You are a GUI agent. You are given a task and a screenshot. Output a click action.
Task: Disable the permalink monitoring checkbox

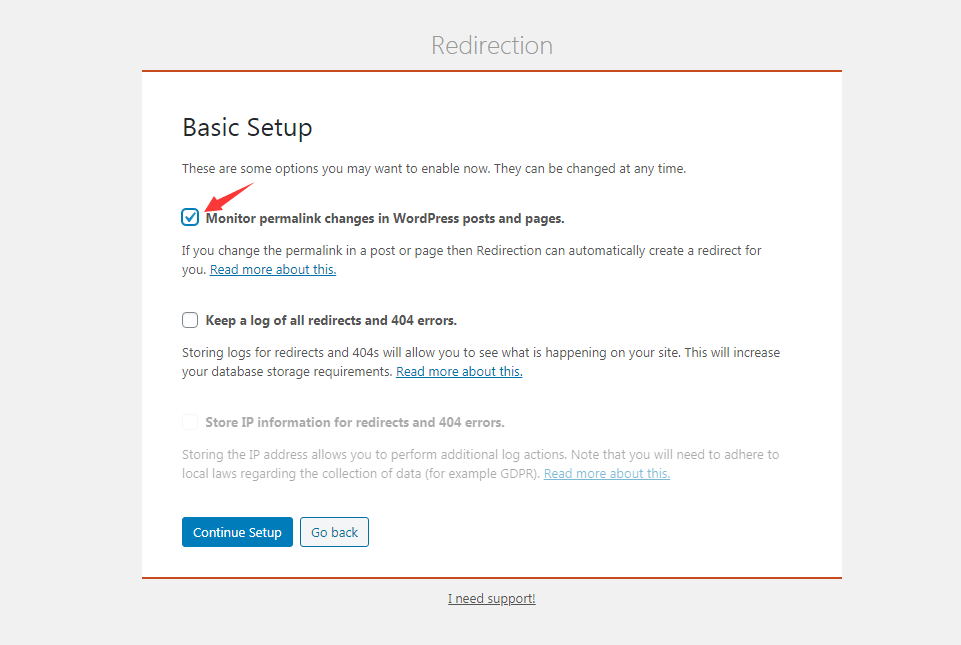point(190,217)
